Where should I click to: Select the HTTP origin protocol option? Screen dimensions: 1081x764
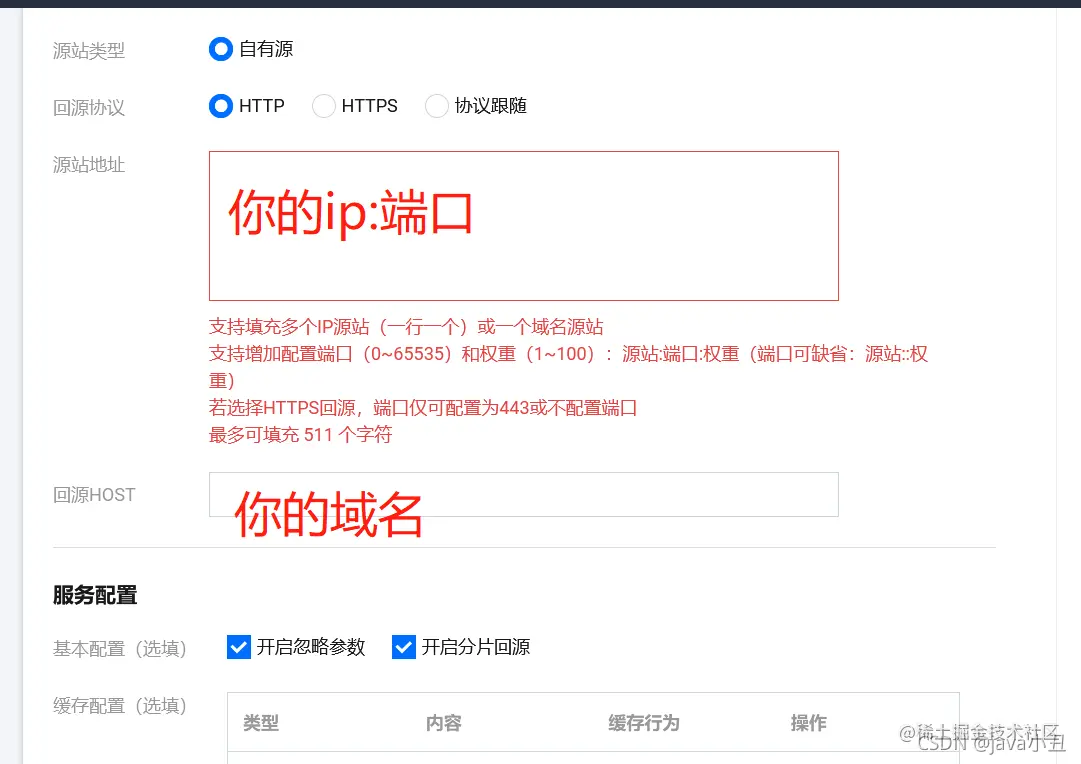point(220,106)
